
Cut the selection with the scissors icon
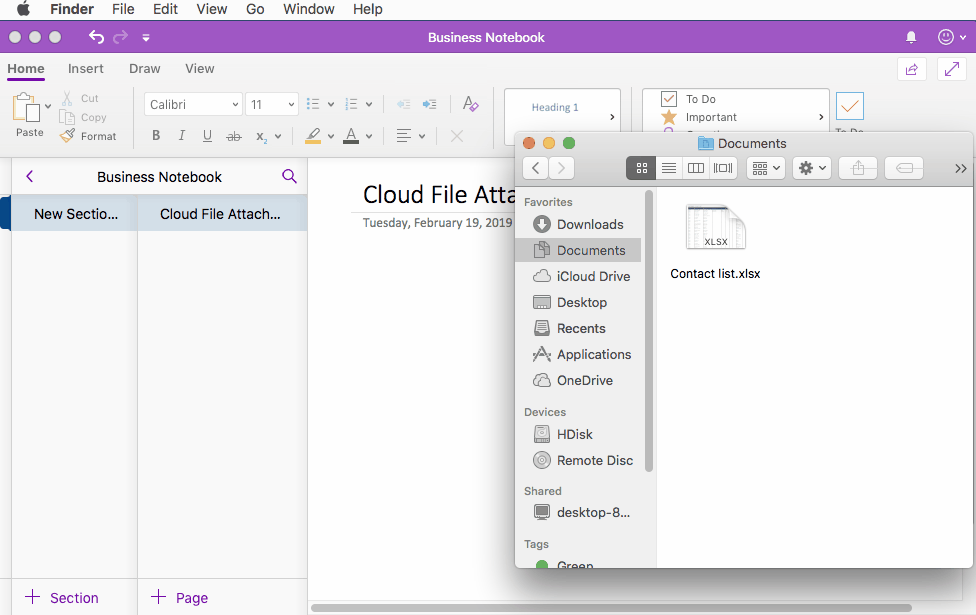click(x=67, y=98)
